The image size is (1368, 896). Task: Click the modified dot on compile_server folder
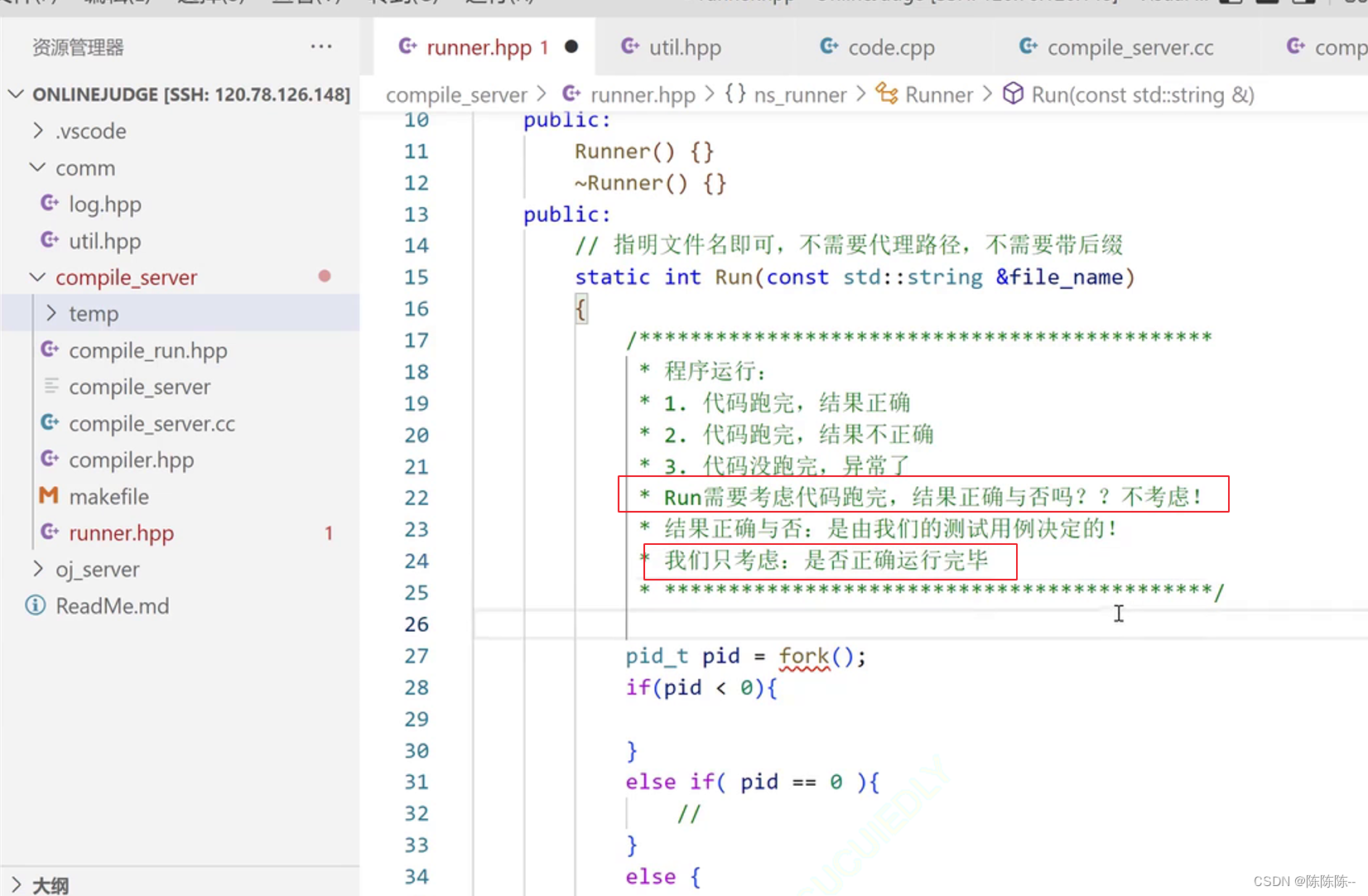coord(325,276)
